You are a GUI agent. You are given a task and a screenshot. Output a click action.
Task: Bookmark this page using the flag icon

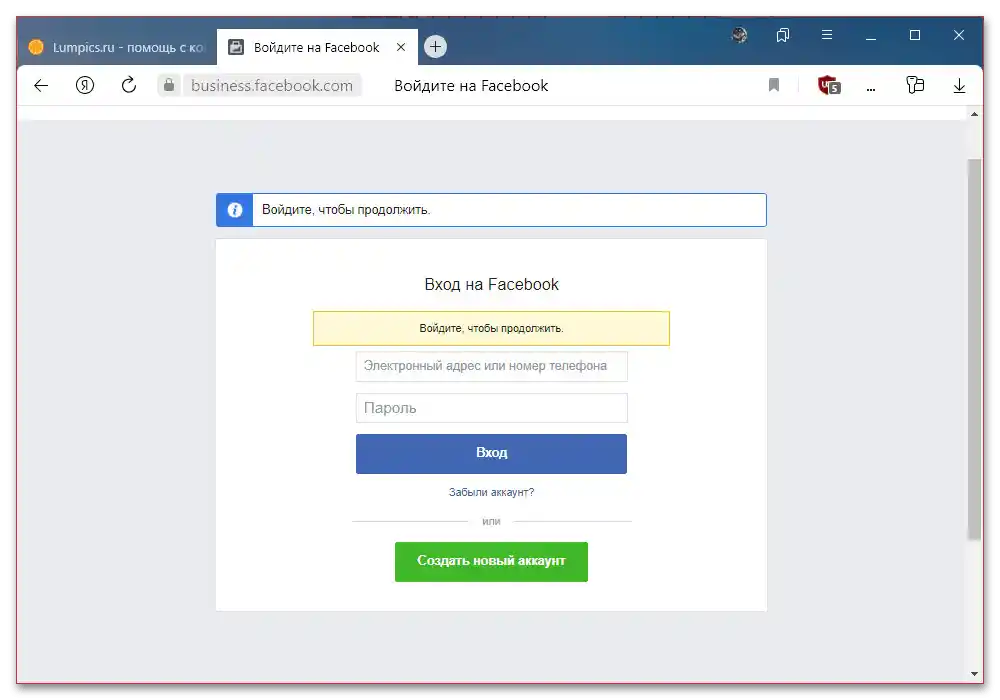pos(774,86)
